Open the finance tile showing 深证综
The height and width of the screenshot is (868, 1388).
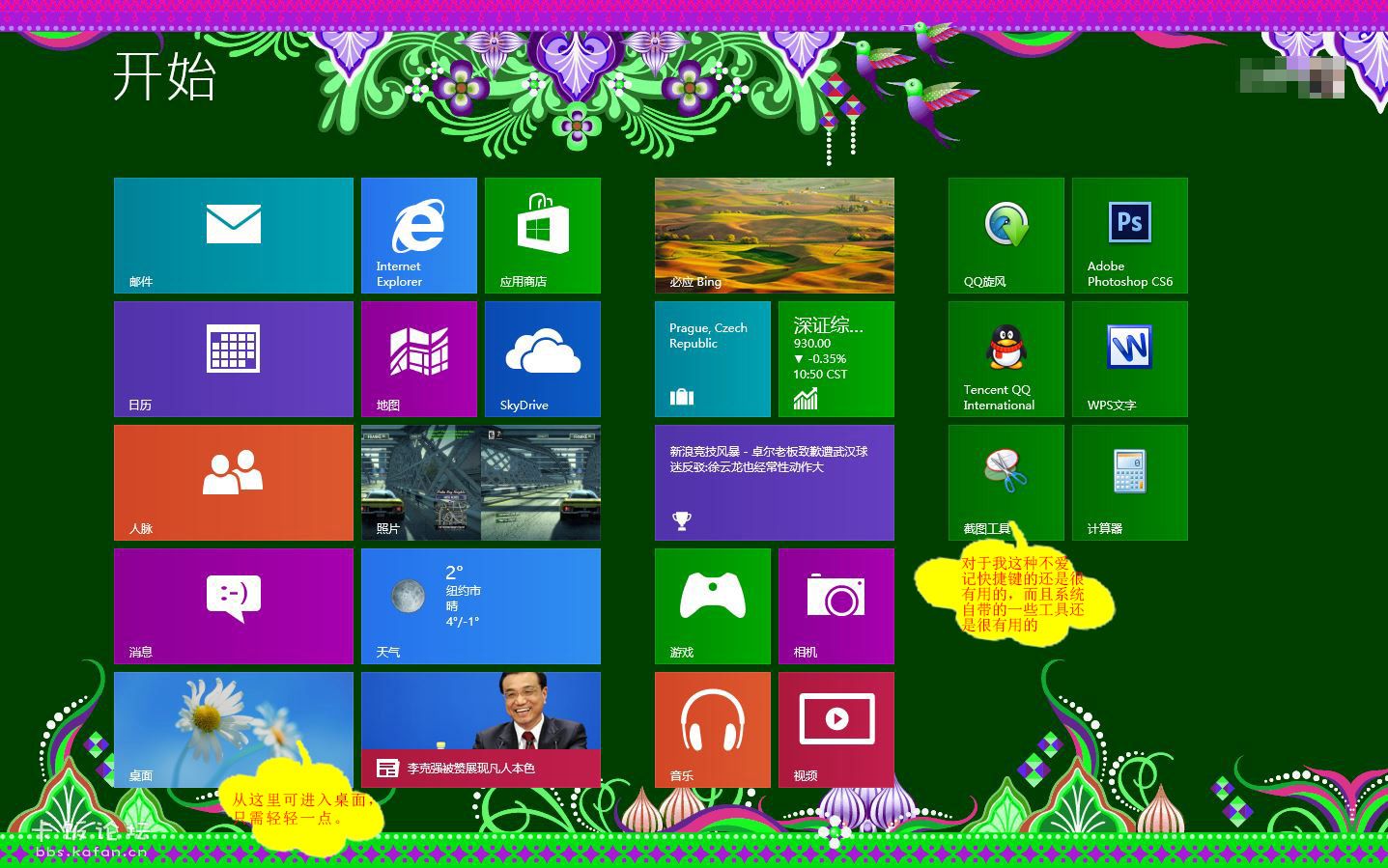point(836,359)
